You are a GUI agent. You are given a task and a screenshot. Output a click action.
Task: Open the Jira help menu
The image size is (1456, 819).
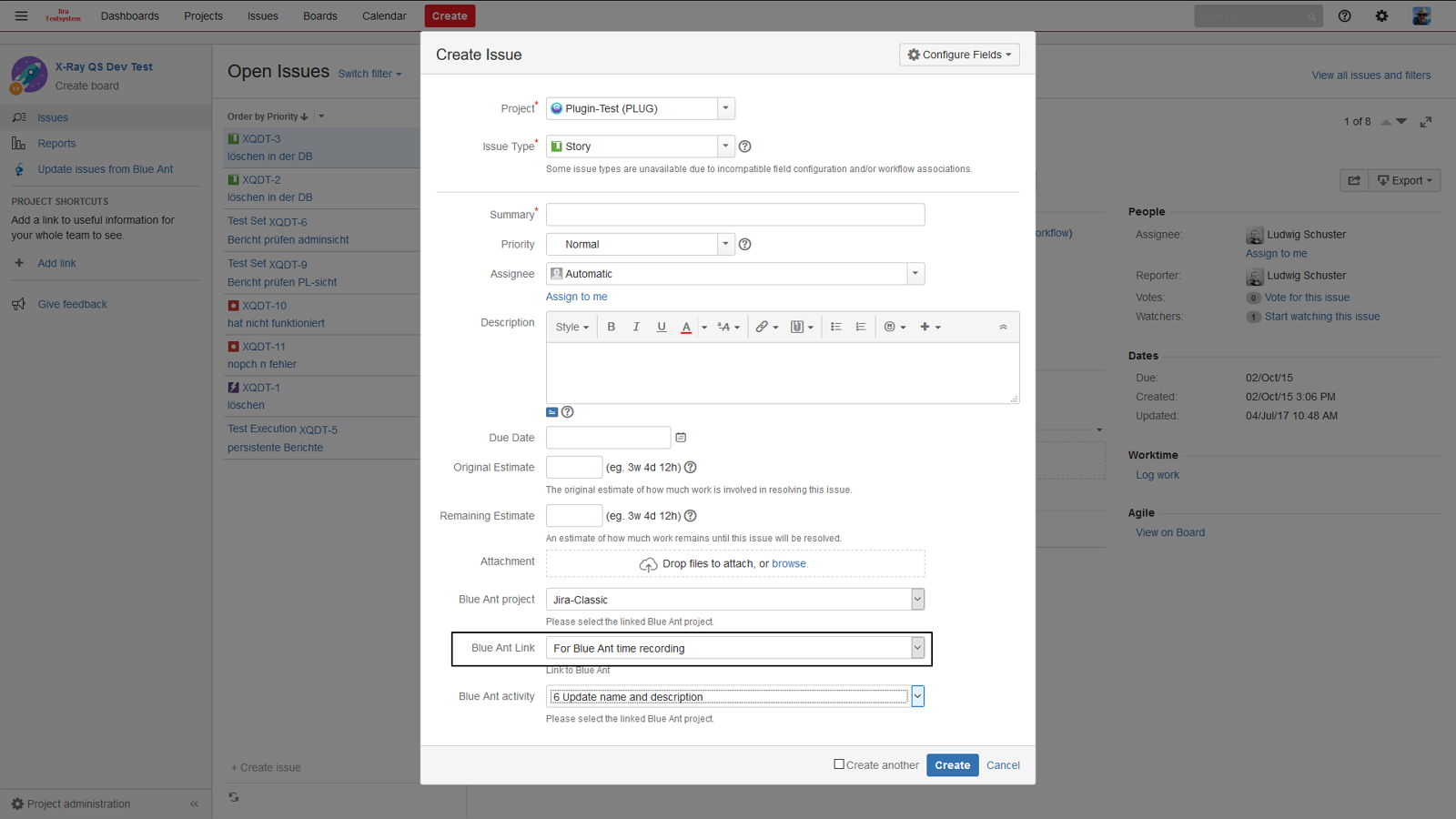1344,15
